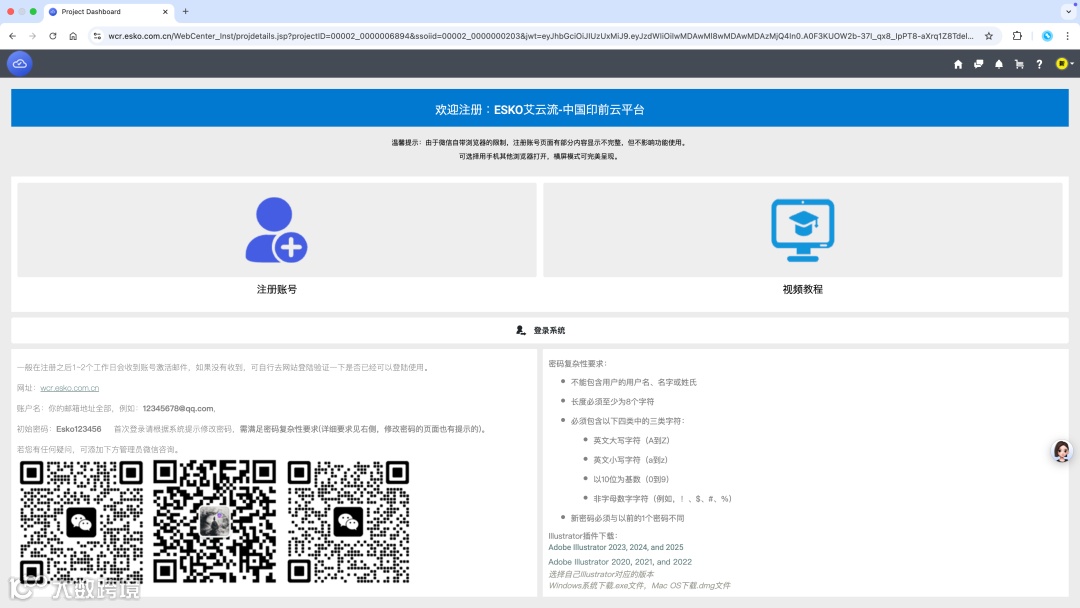
Task: Click the third WeChat QR code
Action: coord(348,522)
